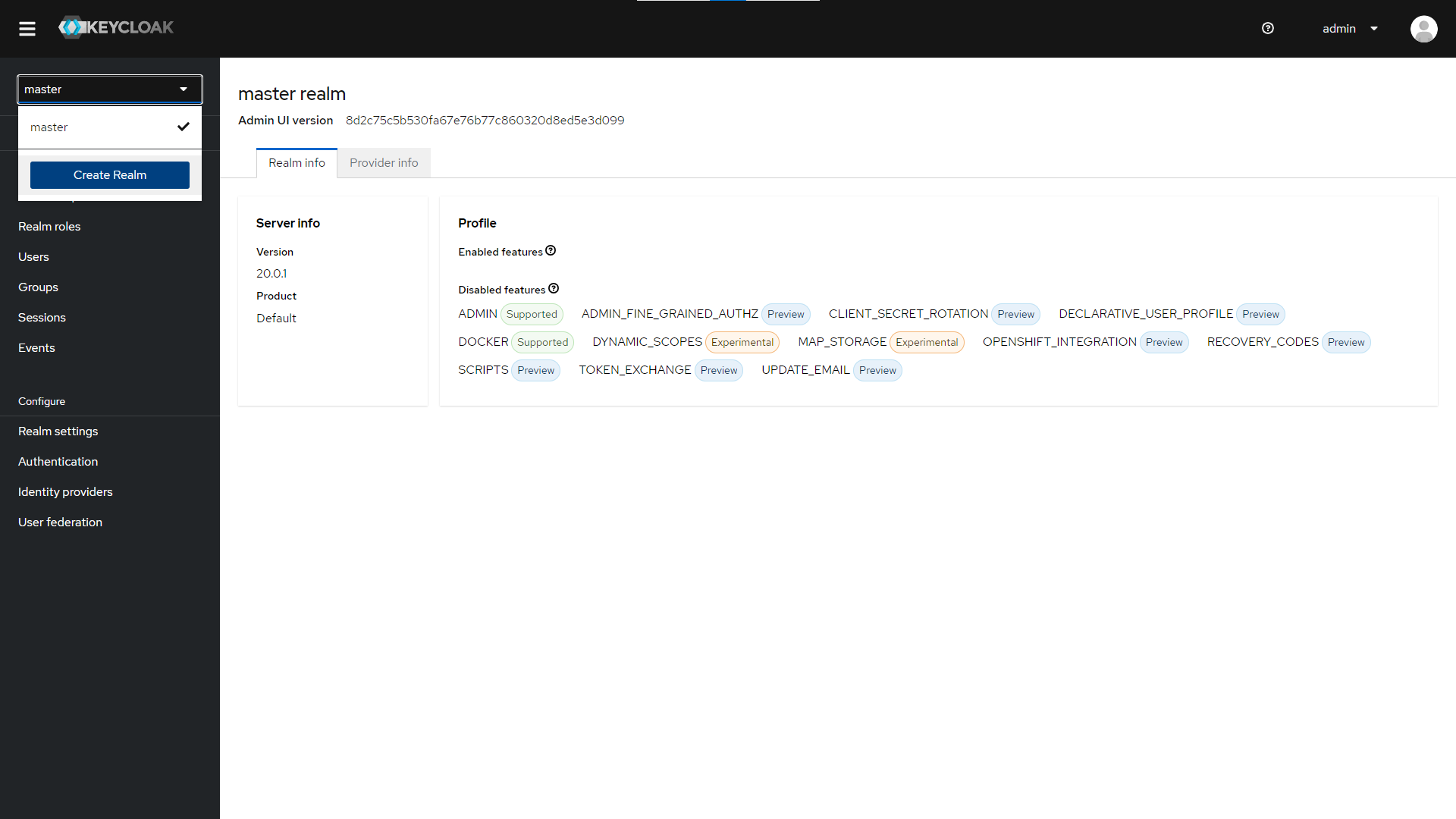
Task: Click the Keycloak logo
Action: 116,27
